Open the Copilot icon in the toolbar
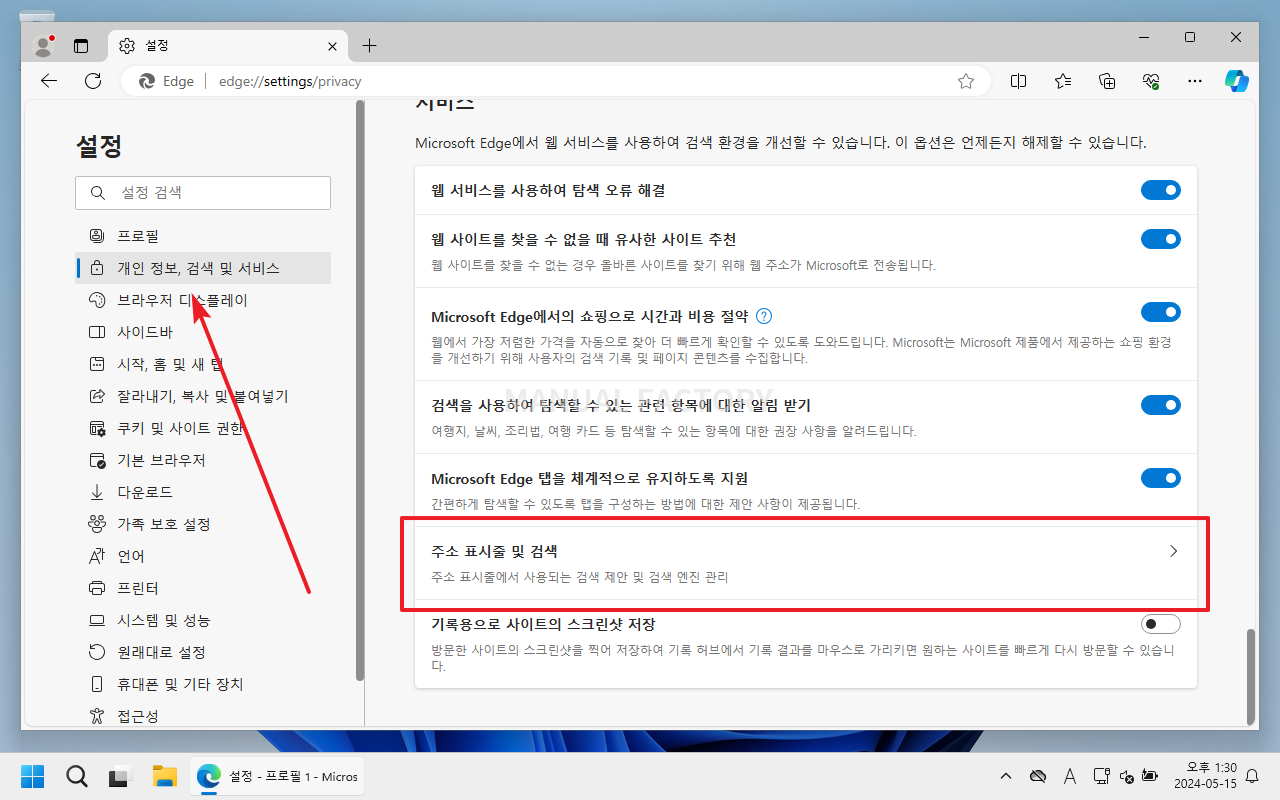The width and height of the screenshot is (1280, 800). pos(1237,81)
